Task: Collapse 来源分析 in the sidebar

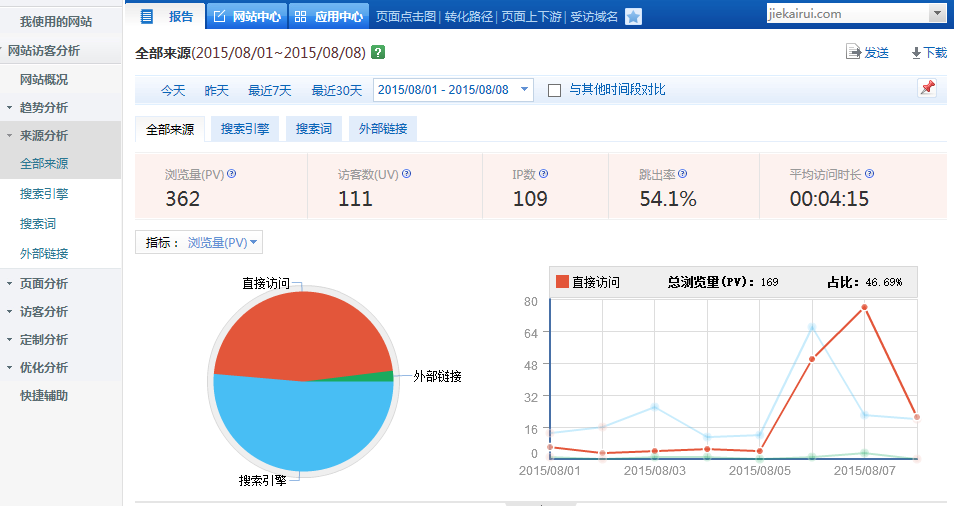Action: (9, 136)
